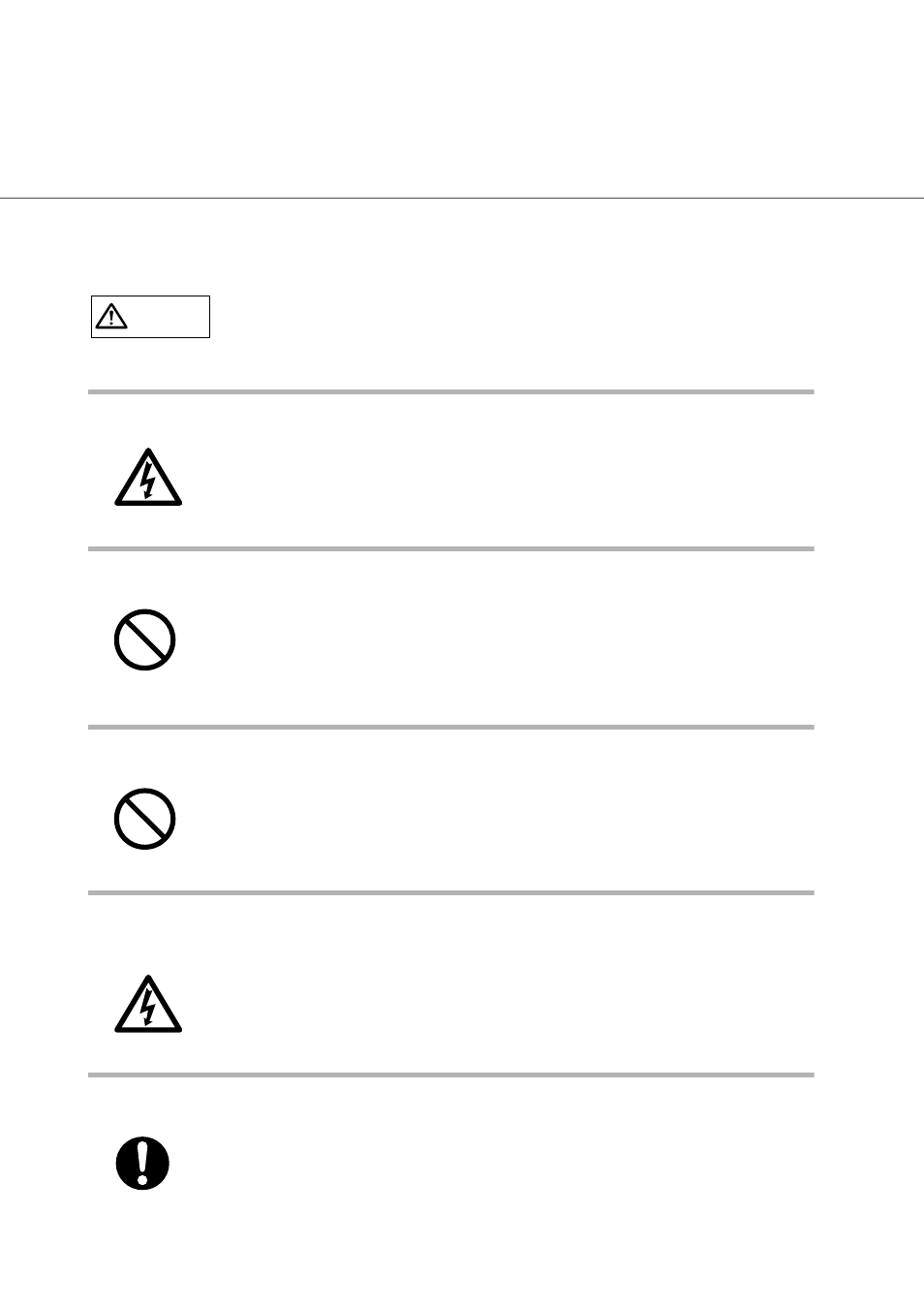Click the gray divider between the two prohibition circles
924x1308 pixels.
click(x=451, y=727)
